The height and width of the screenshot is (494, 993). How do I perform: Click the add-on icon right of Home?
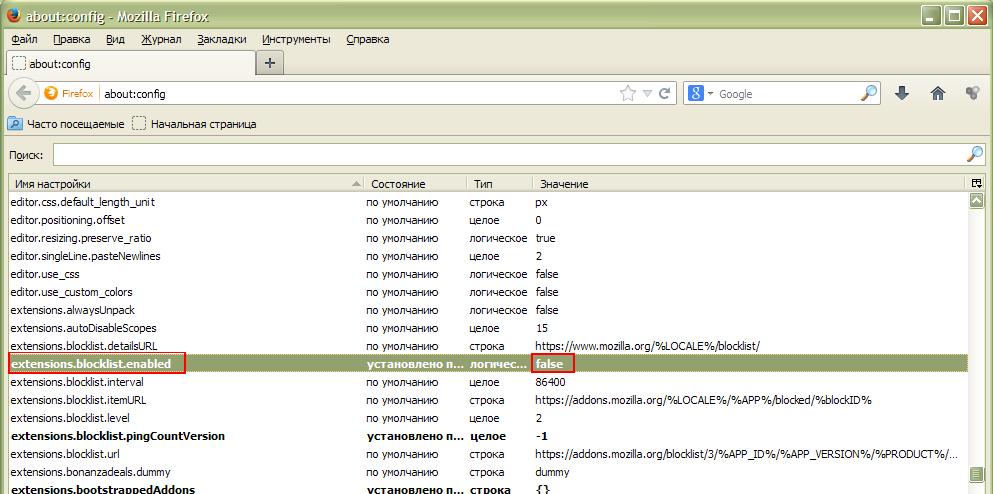973,93
